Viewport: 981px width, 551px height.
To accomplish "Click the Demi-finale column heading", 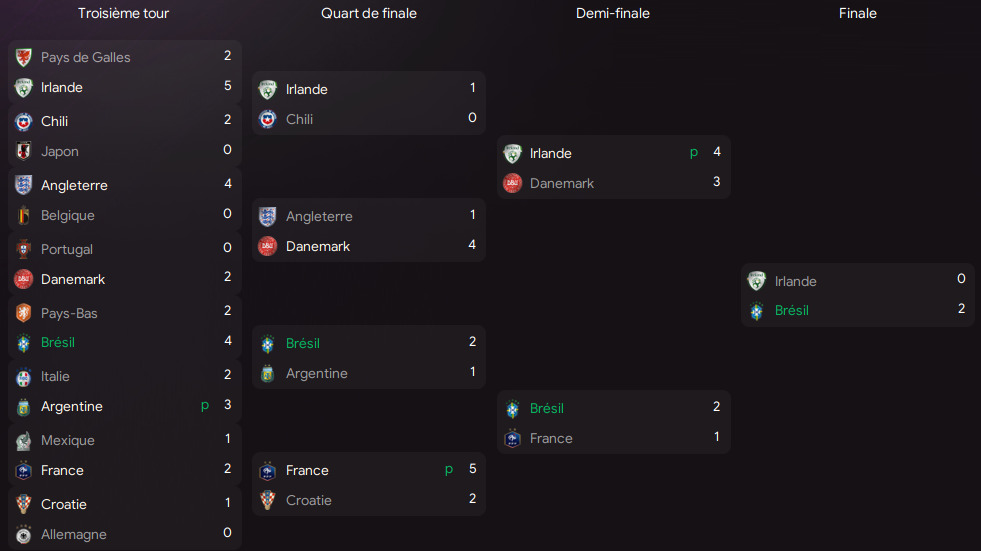I will (613, 13).
